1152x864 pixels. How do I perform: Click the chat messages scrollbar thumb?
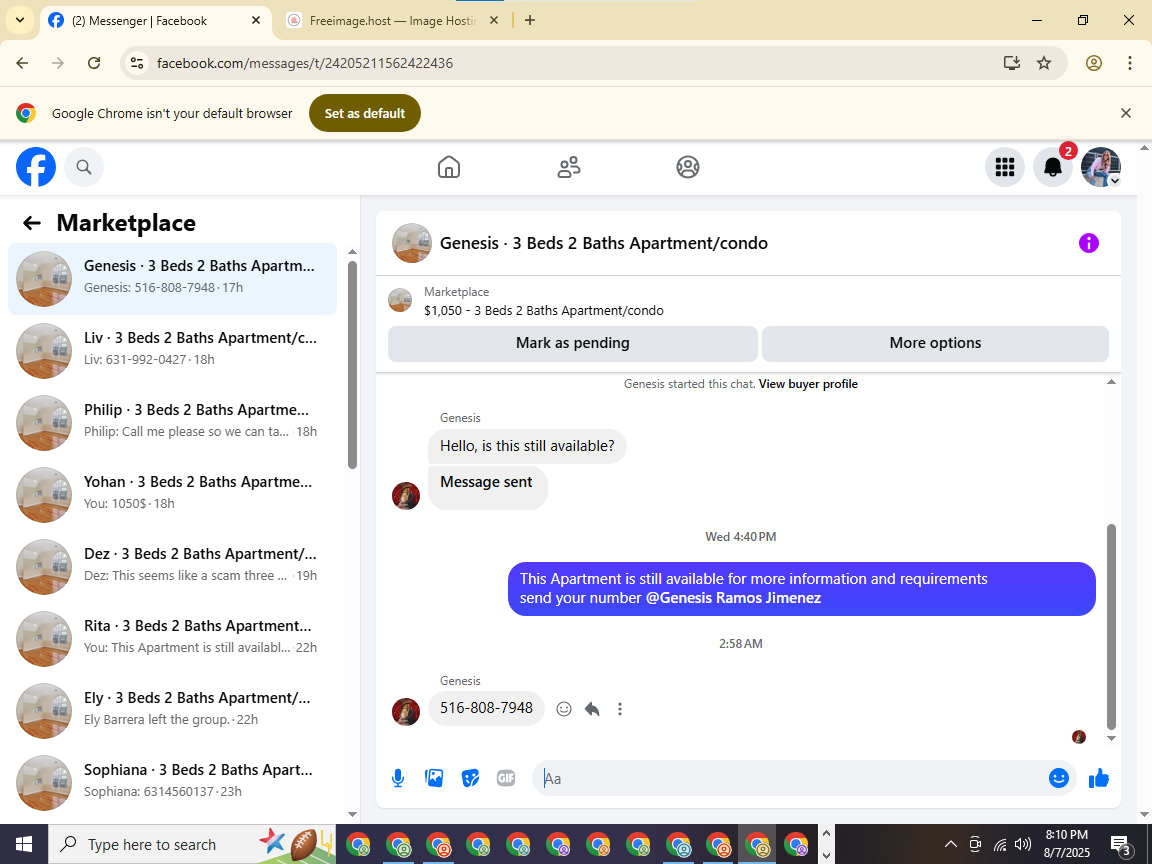pyautogui.click(x=1111, y=627)
